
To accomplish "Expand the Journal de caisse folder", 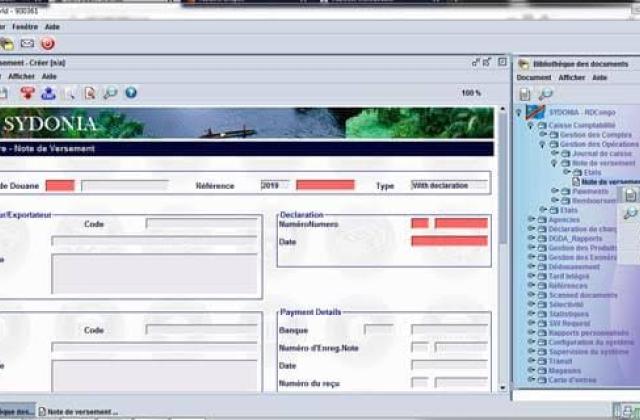I will pos(555,153).
